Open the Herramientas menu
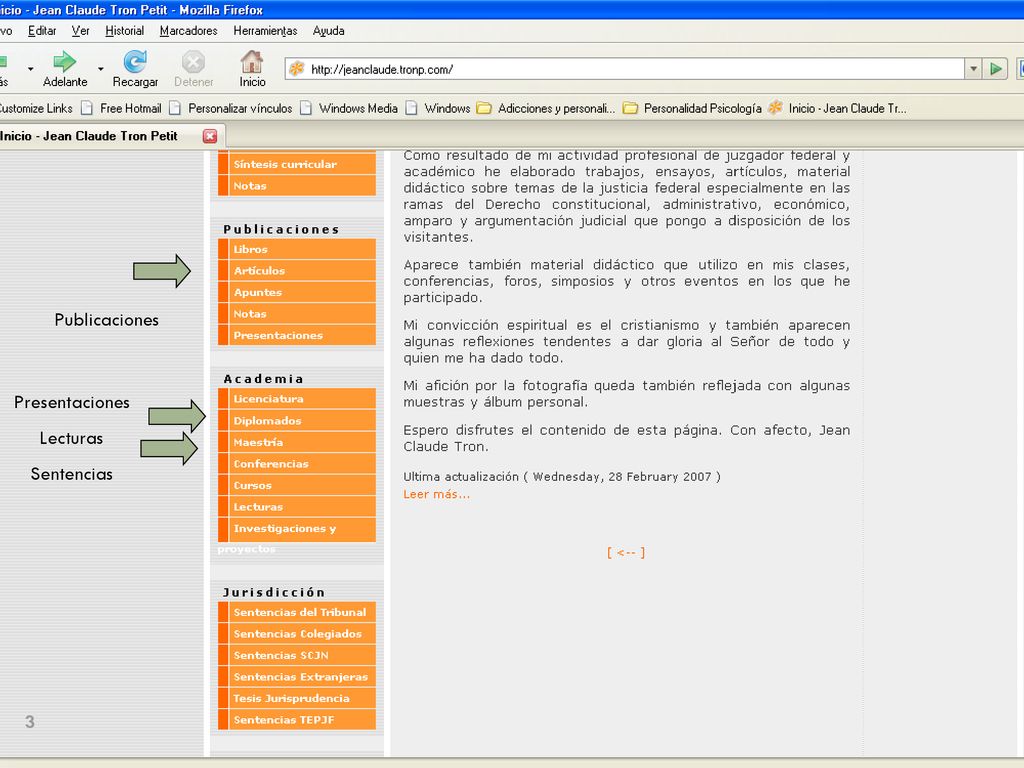This screenshot has width=1024, height=768. coord(265,31)
